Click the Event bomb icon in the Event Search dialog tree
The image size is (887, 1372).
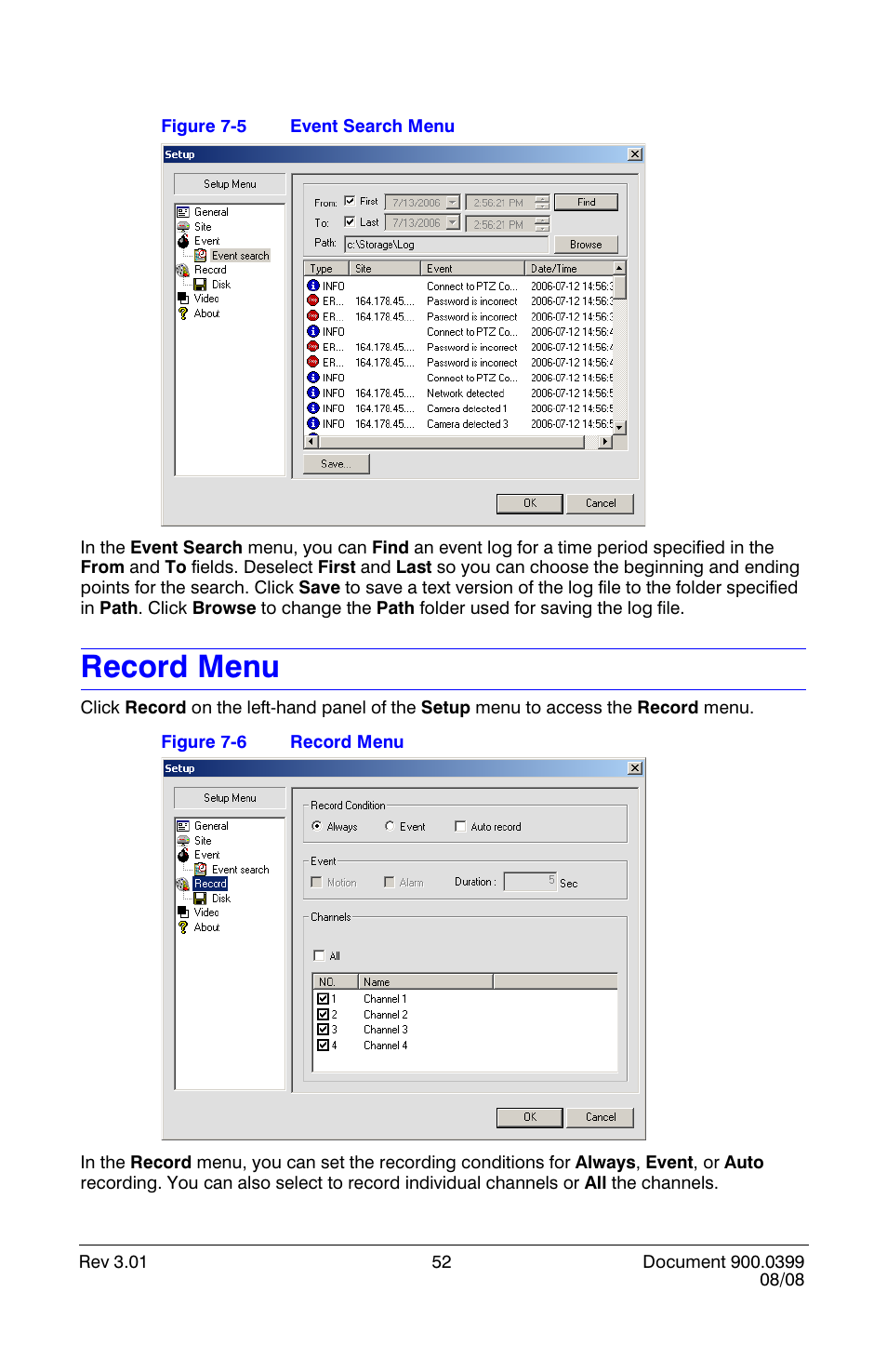(x=183, y=241)
